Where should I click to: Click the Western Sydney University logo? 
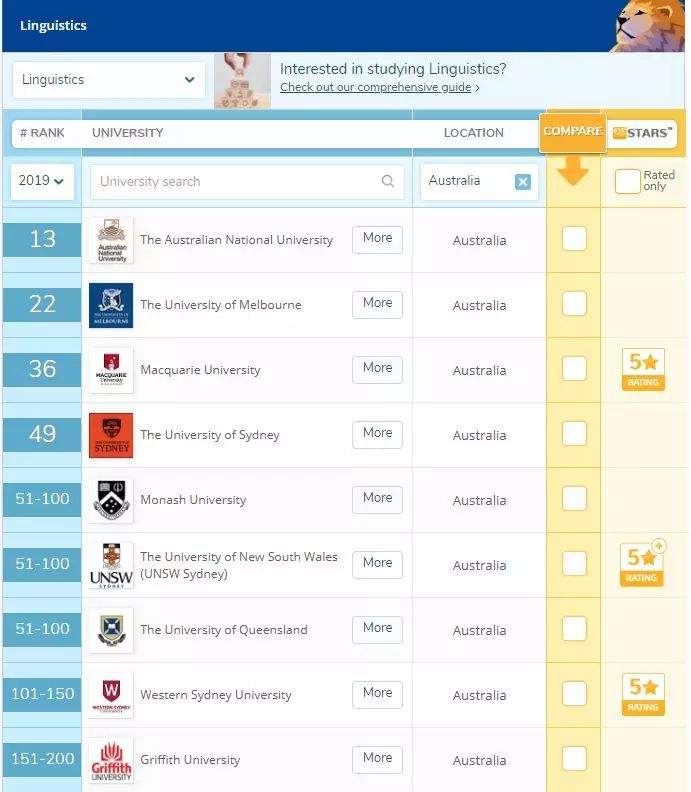(111, 696)
